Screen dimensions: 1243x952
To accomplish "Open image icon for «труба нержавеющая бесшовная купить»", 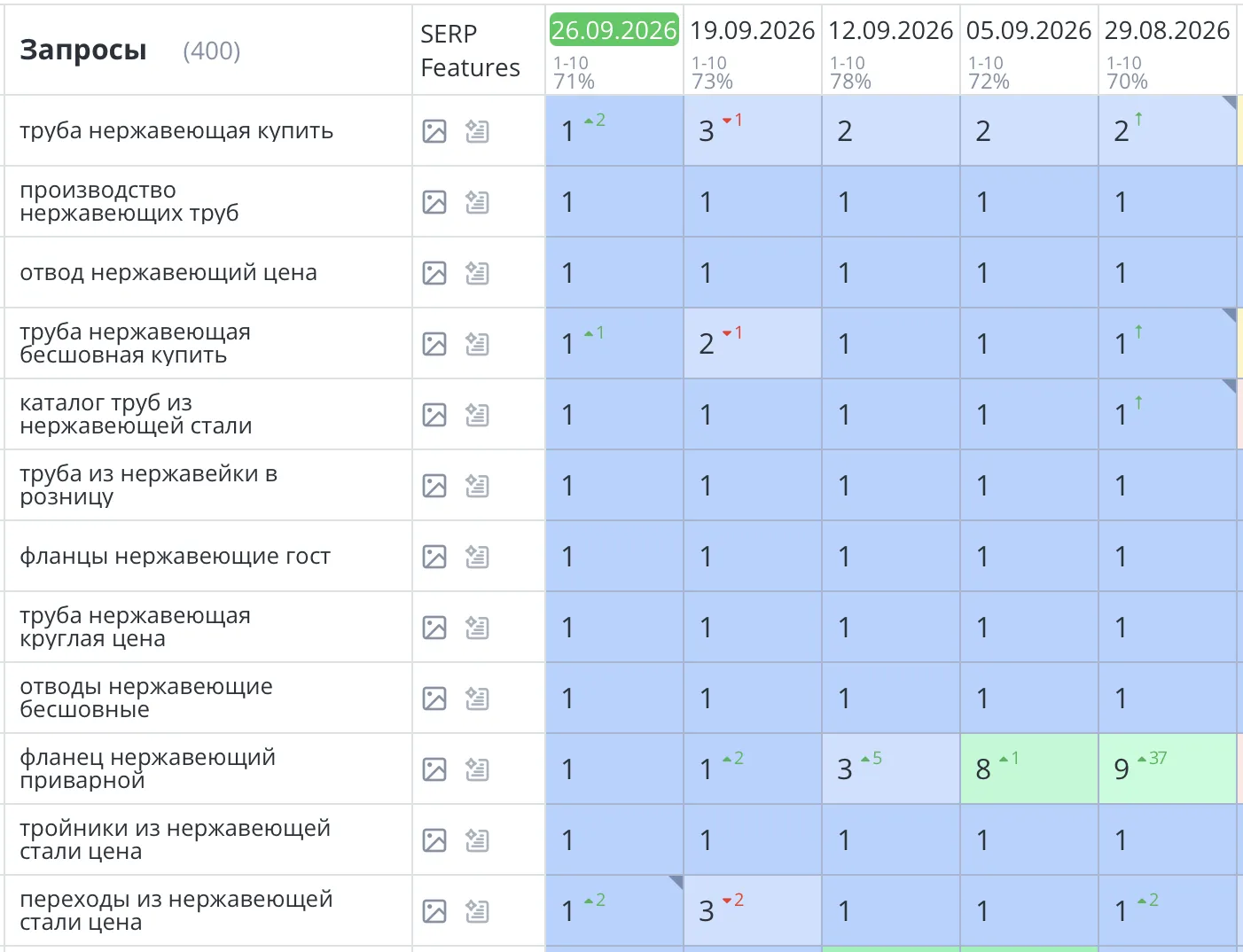I will (x=434, y=344).
